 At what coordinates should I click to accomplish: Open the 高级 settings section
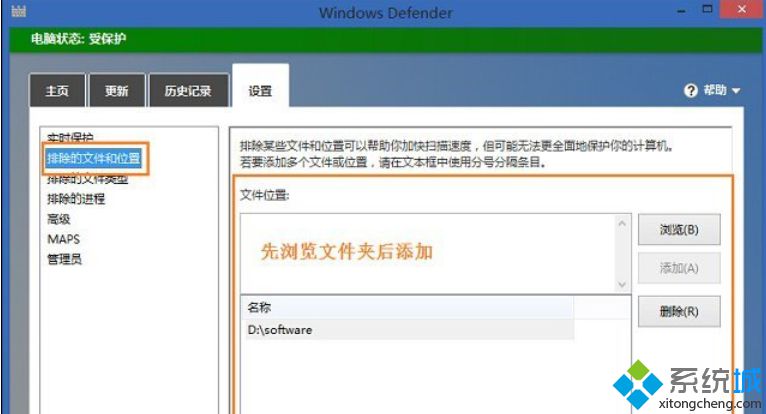pos(59,219)
